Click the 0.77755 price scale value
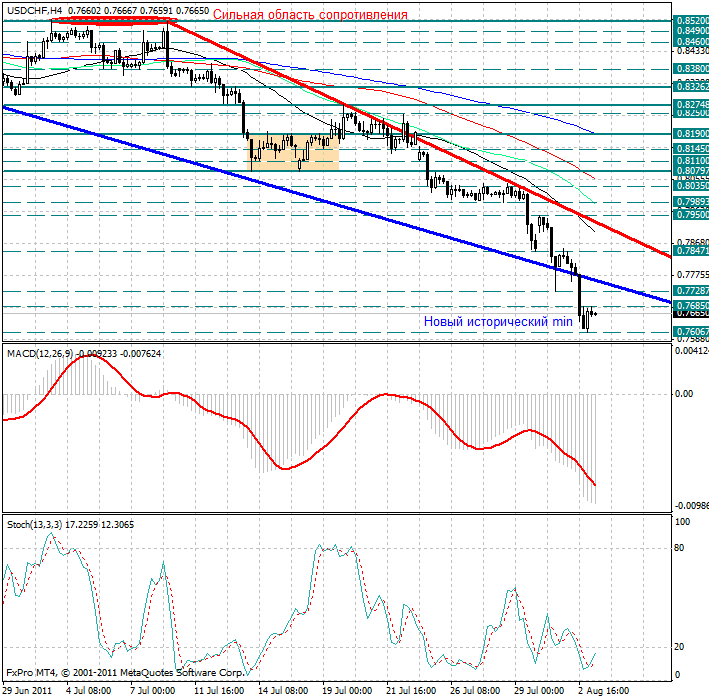Image resolution: width=709 pixels, height=698 pixels. (692, 275)
